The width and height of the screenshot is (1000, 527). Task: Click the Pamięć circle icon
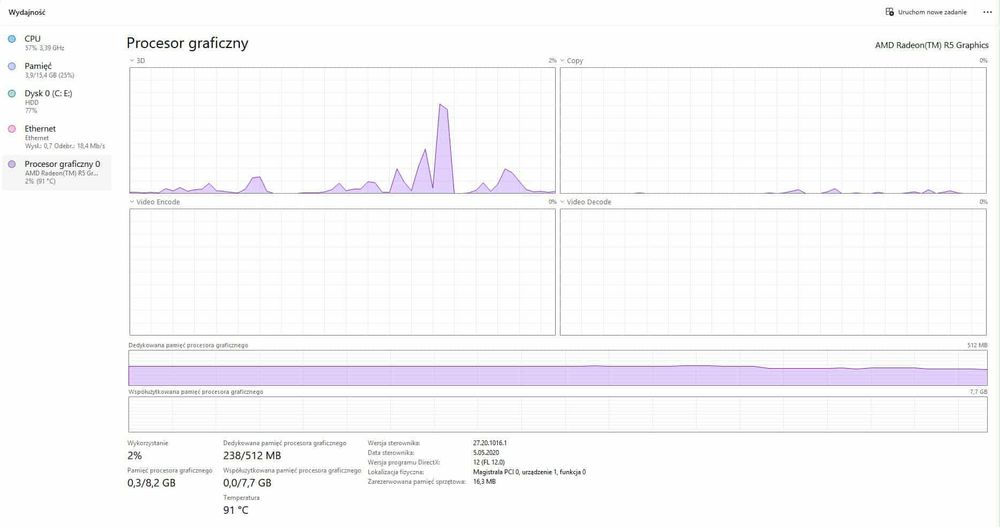[x=11, y=66]
